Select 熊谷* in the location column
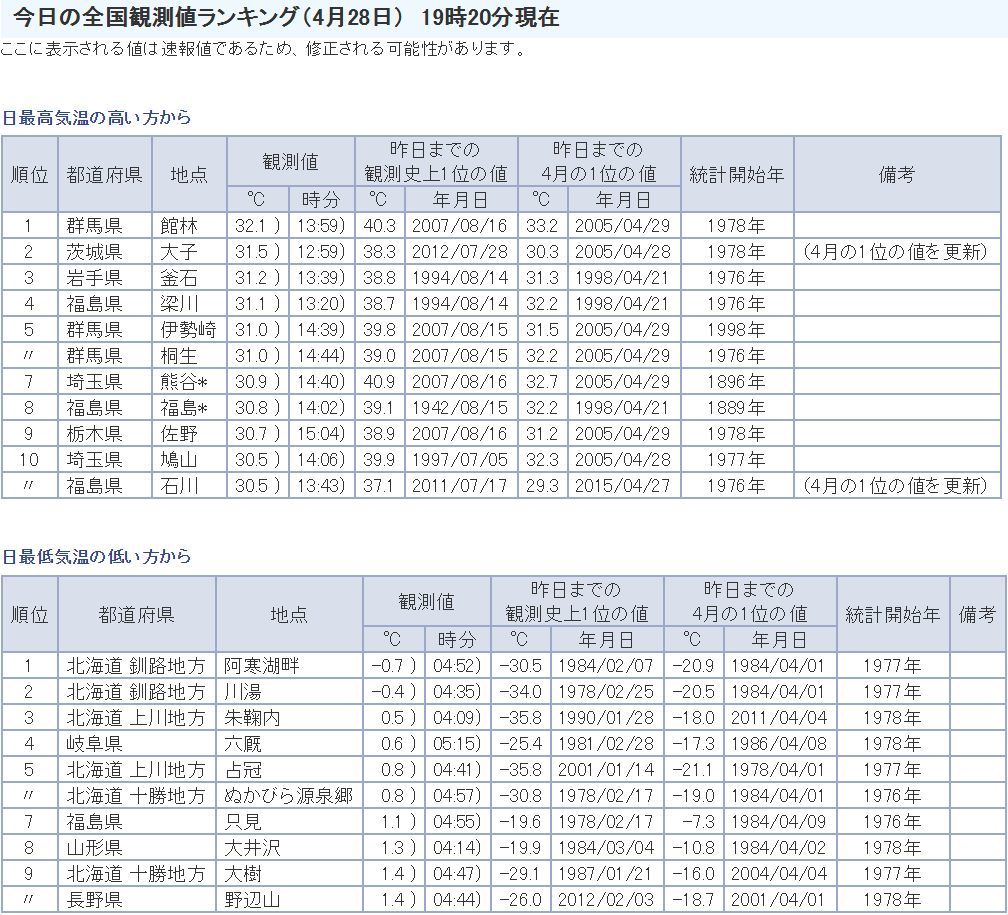Screen dimensions: 1008x915 point(185,382)
